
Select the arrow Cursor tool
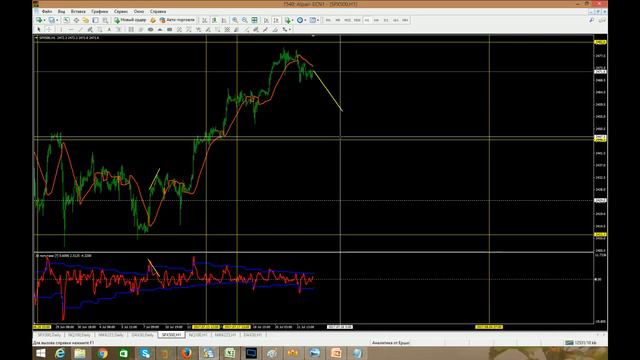[38, 29]
